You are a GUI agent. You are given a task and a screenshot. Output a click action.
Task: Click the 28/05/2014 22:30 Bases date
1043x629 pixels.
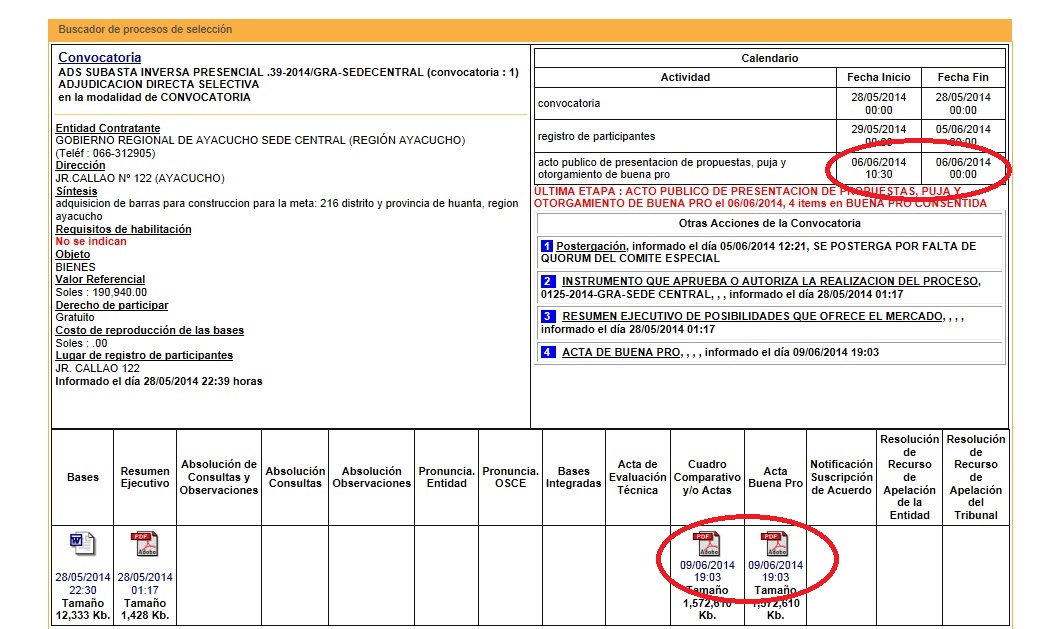tap(82, 584)
